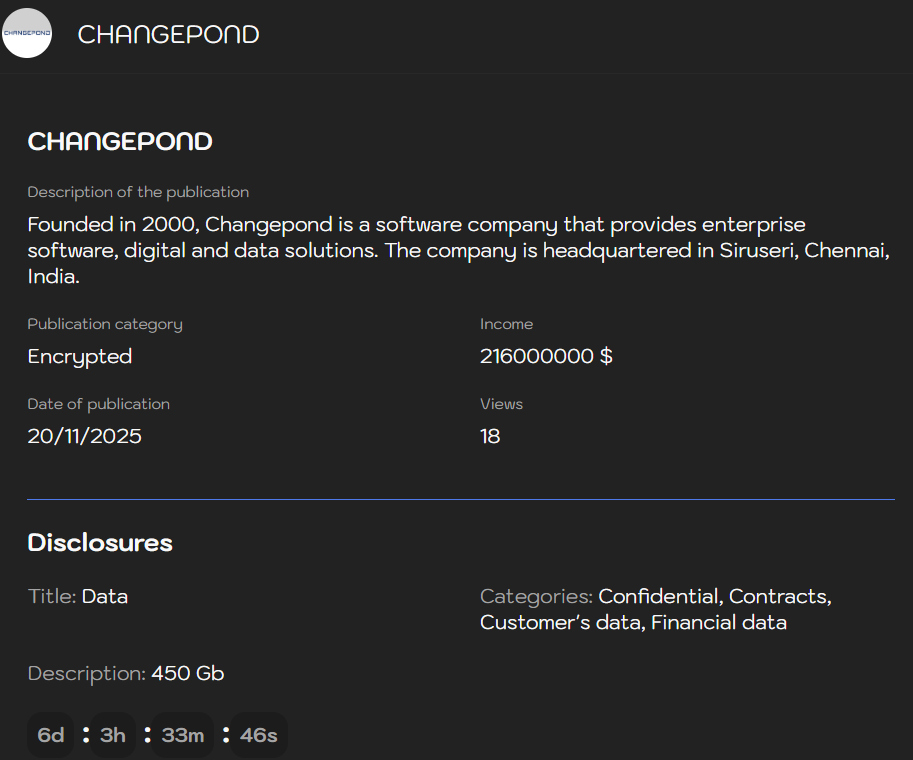Select the Confidential category tag

pyautogui.click(x=657, y=596)
